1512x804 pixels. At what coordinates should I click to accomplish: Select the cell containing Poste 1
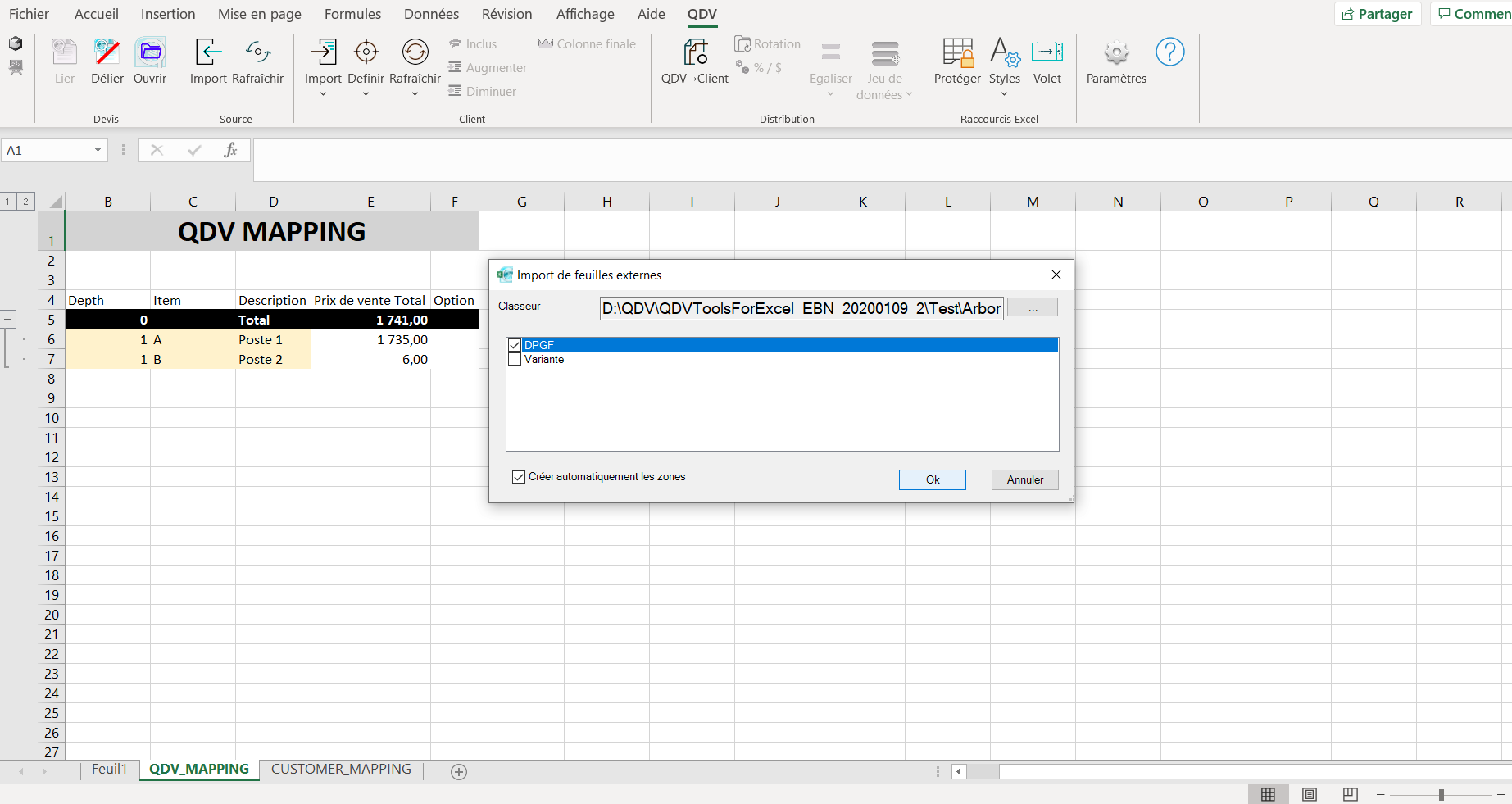273,339
